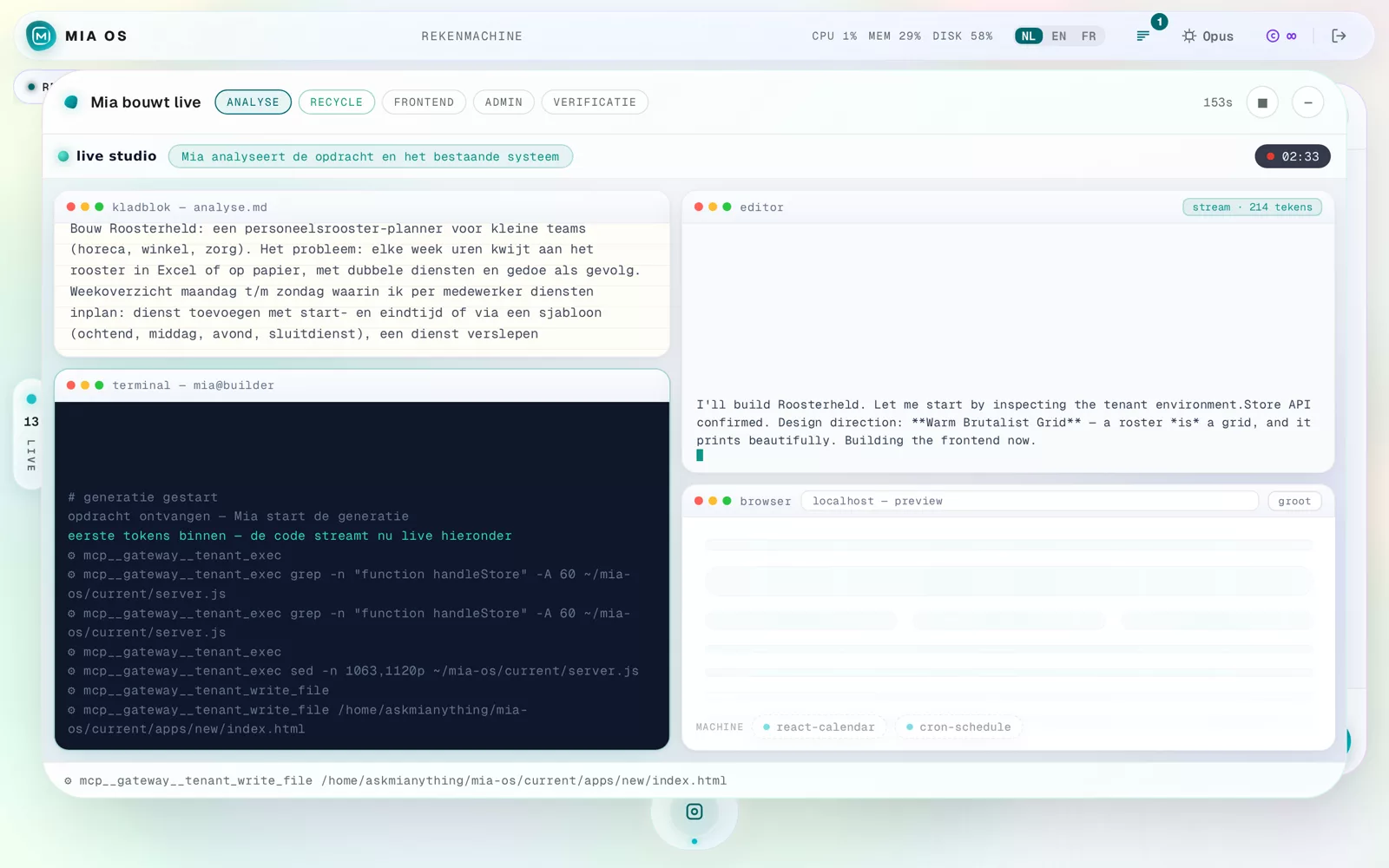
Task: Select the RECYCLE stage tab
Action: pyautogui.click(x=337, y=102)
